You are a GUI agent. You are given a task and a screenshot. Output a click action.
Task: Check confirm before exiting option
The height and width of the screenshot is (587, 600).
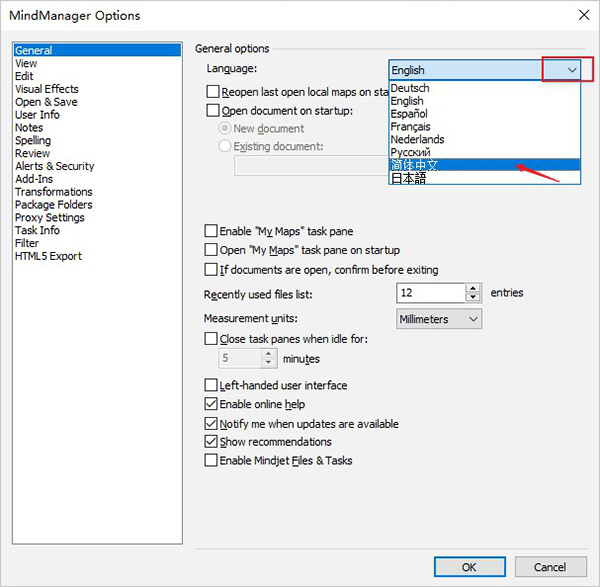[x=211, y=270]
